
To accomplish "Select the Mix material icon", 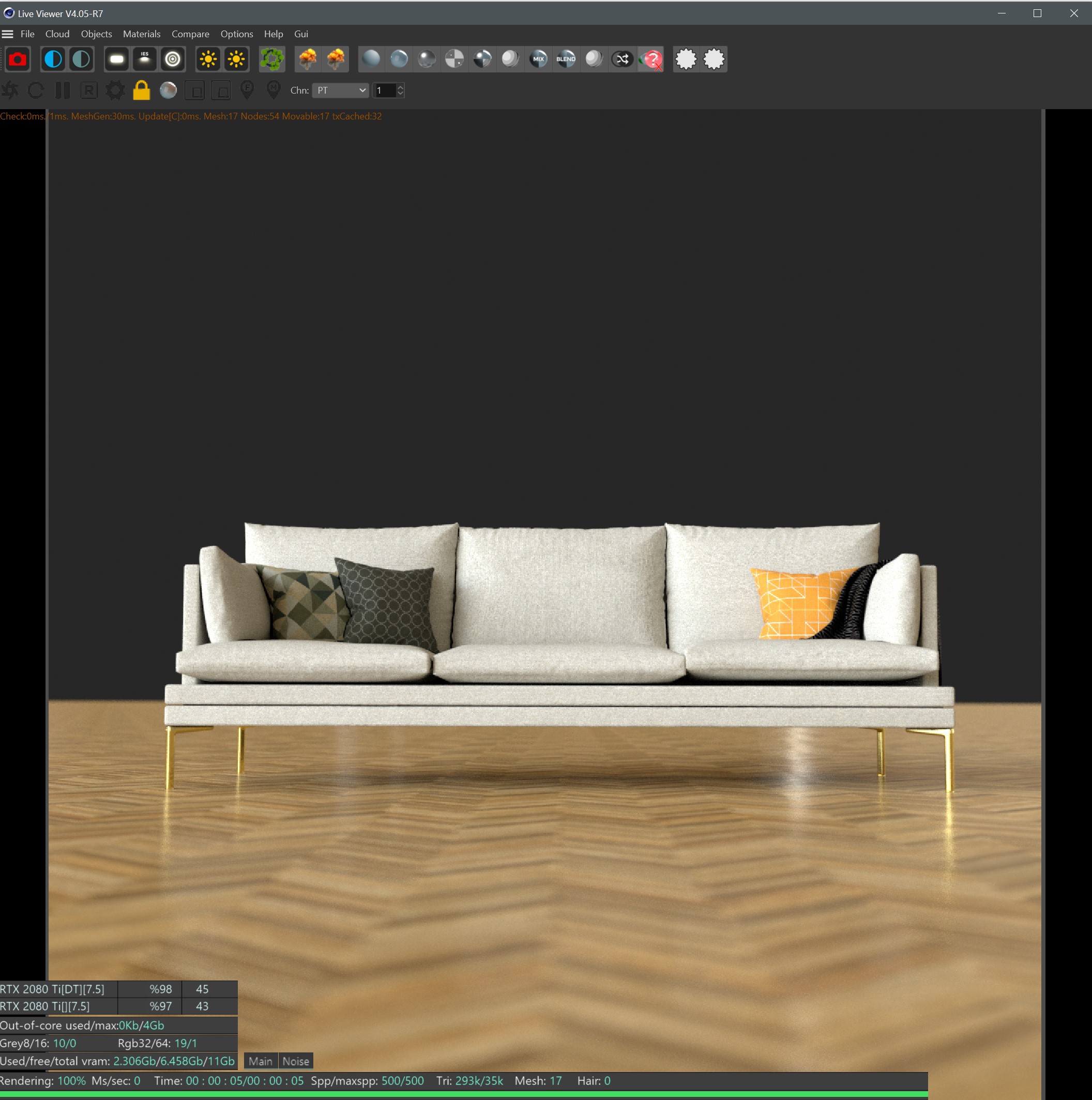I will [538, 59].
